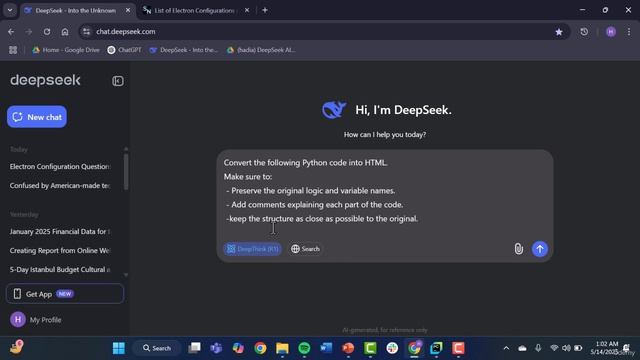Open Windows Start menu
Screen dimensions: 640x360
click(x=119, y=348)
